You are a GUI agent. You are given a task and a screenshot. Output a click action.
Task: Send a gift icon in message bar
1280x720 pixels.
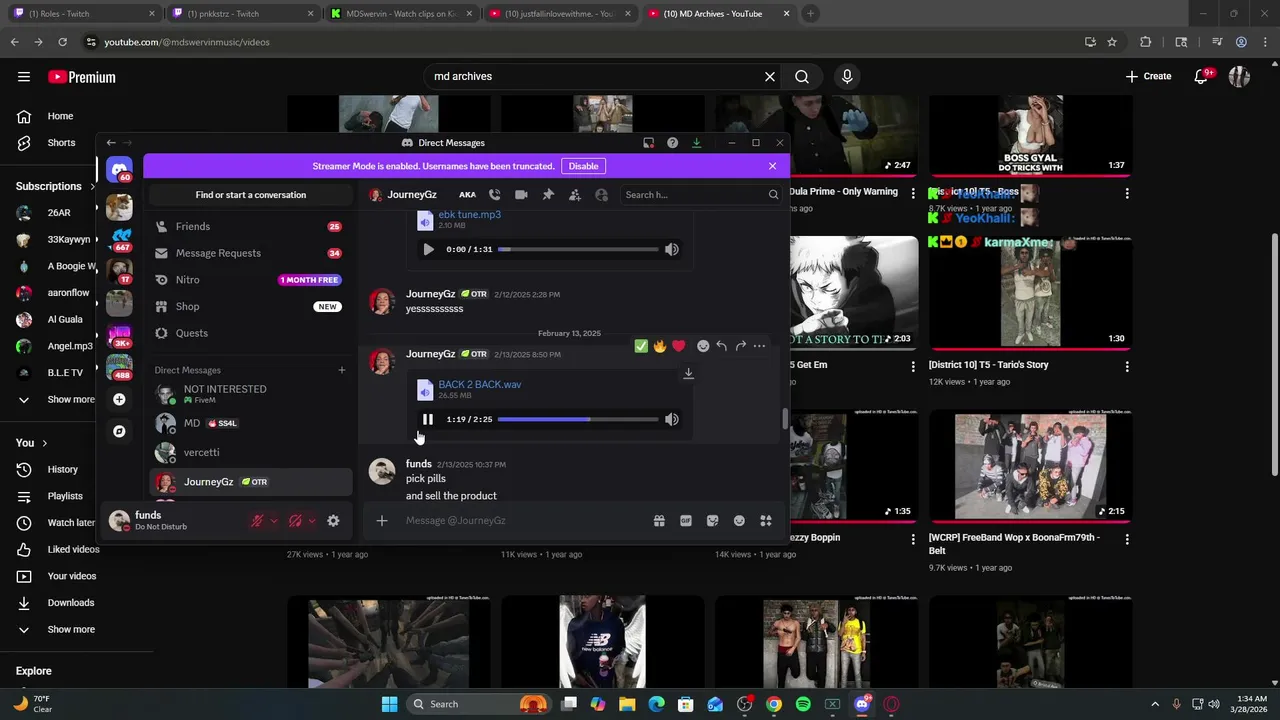click(x=659, y=520)
